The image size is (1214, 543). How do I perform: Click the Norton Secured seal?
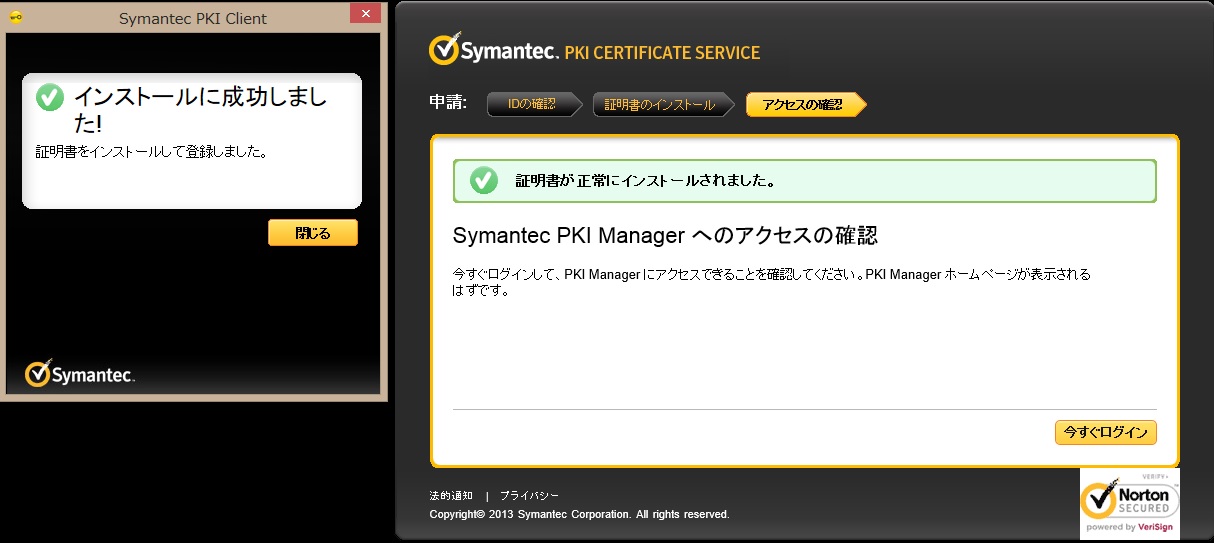pyautogui.click(x=1130, y=503)
